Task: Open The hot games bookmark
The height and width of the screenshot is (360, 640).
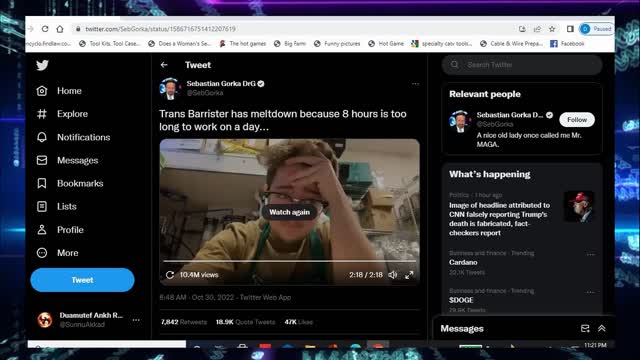Action: [243, 44]
